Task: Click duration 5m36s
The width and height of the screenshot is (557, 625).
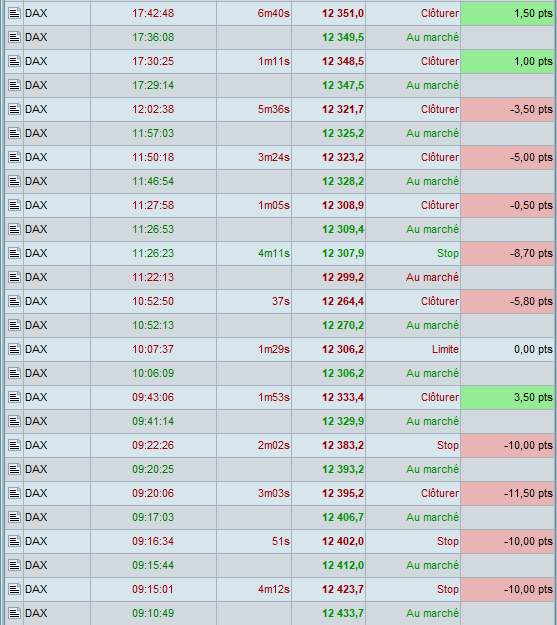Action: pyautogui.click(x=274, y=109)
